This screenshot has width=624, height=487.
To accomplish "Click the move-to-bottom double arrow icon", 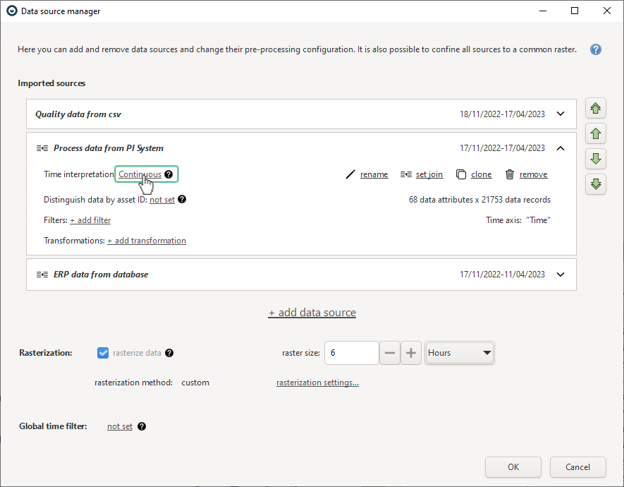I will 595,184.
